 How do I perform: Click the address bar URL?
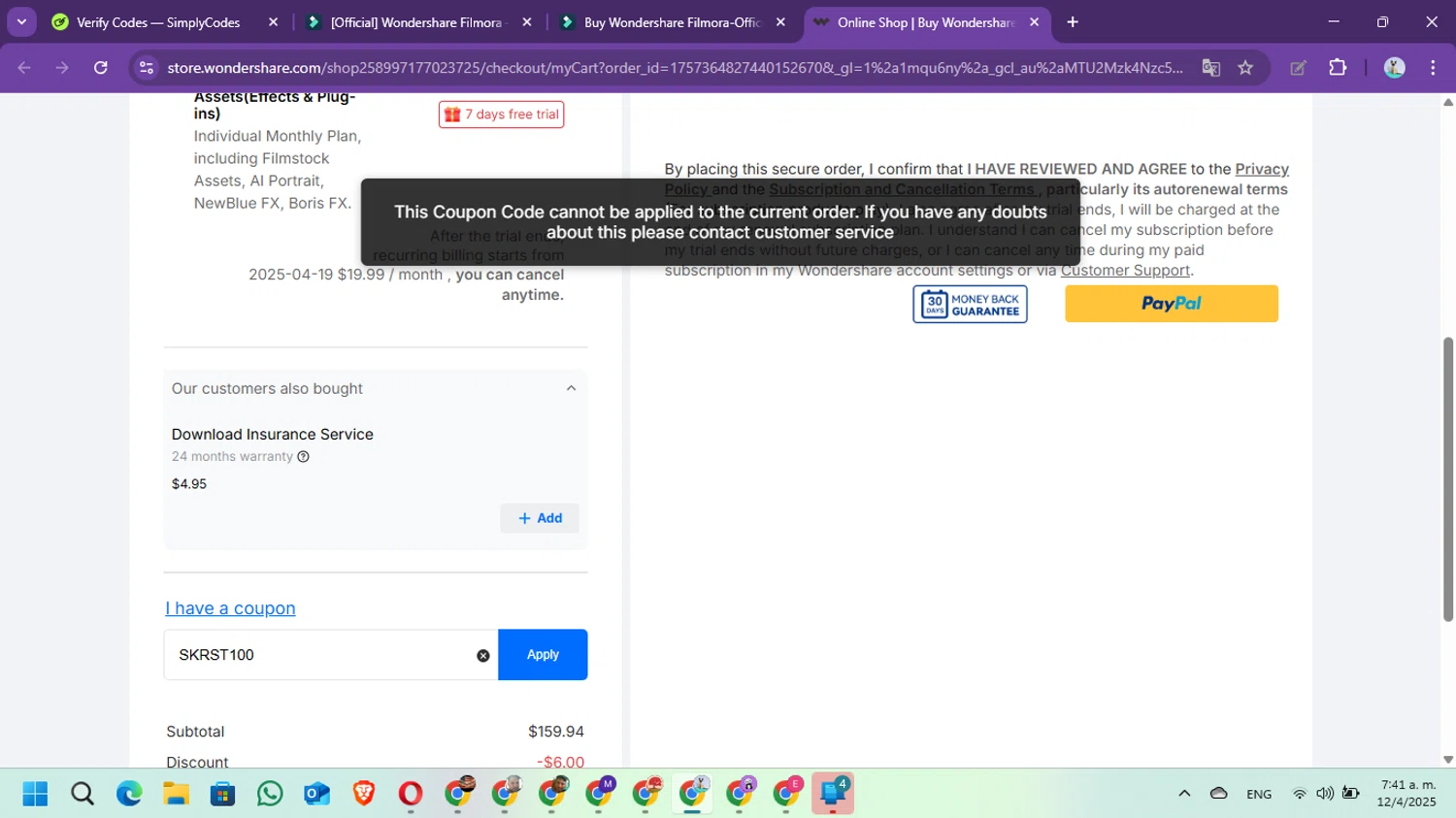[675, 68]
